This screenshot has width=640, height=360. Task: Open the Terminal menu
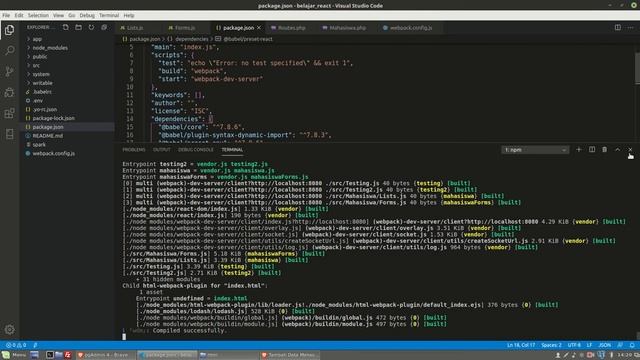[x=109, y=15]
